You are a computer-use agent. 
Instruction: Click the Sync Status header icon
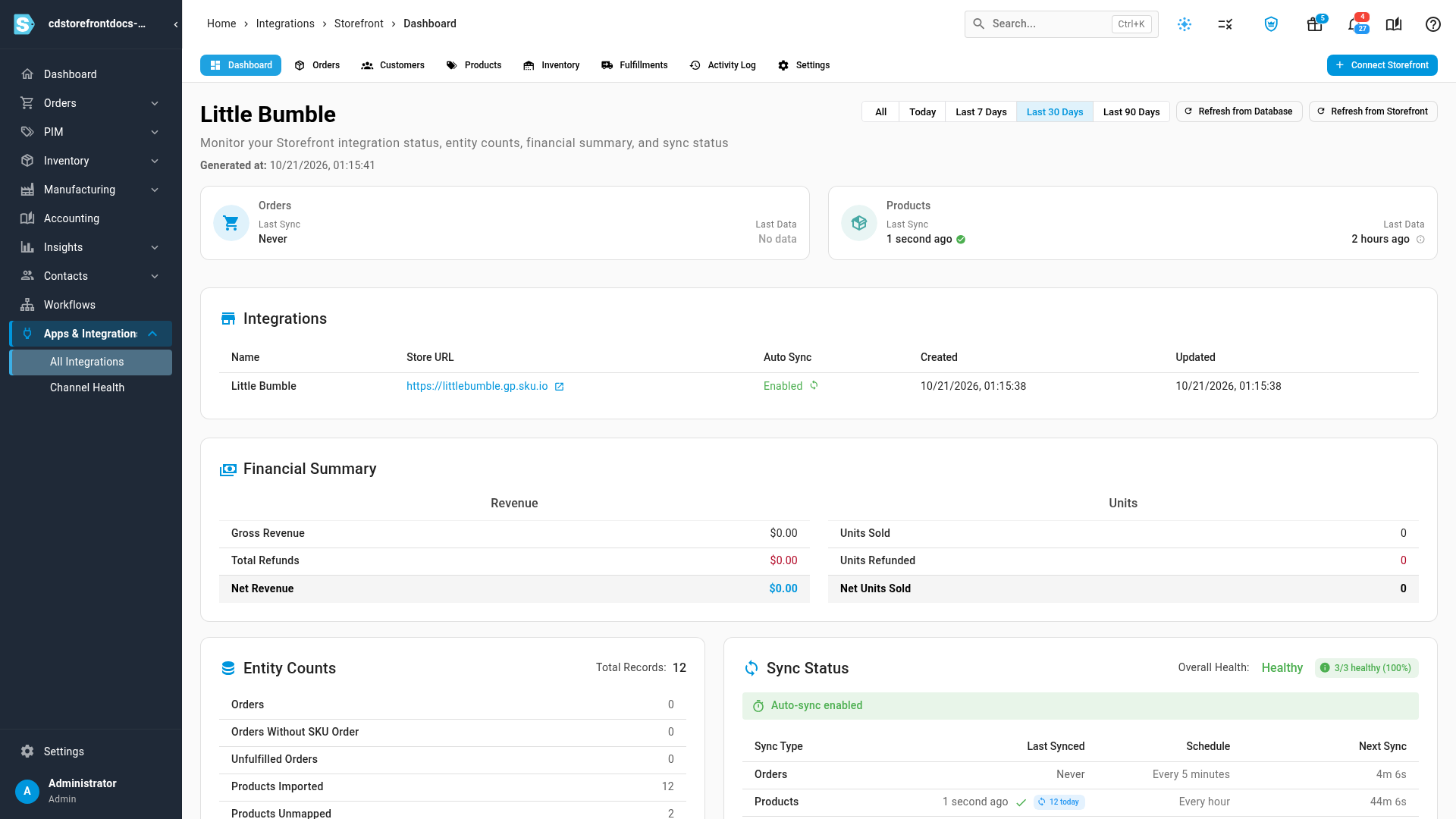click(x=752, y=668)
